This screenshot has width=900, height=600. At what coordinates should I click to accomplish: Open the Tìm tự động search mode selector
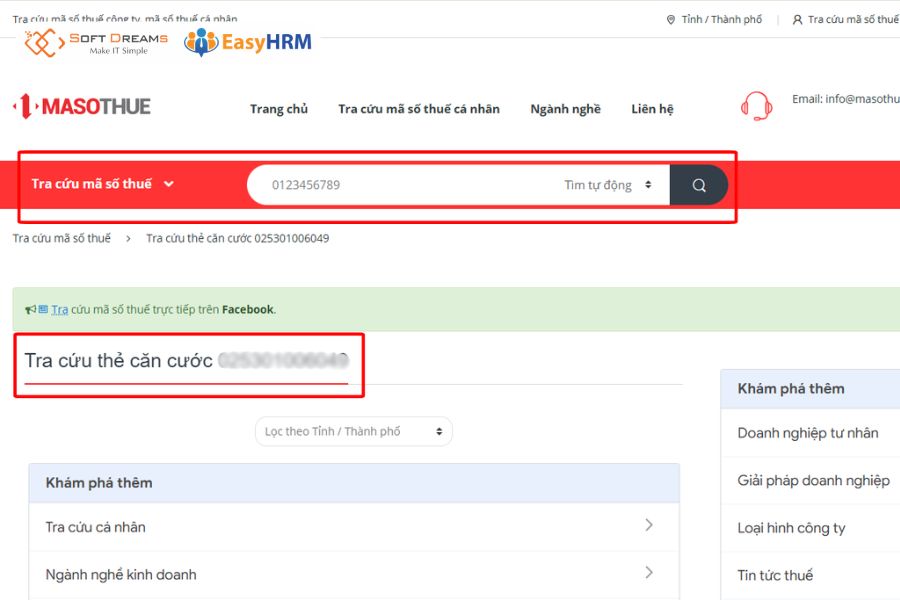(608, 185)
